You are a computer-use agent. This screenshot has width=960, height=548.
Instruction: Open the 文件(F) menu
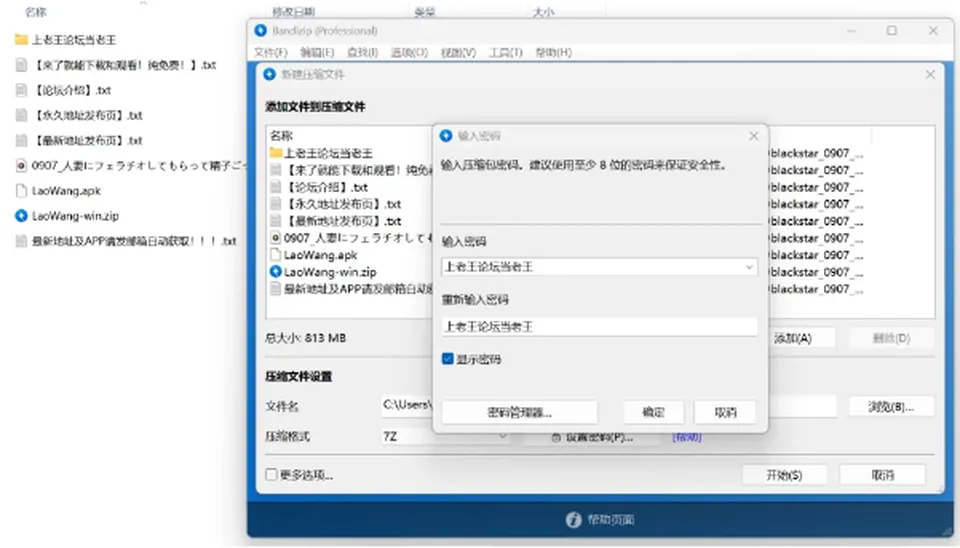pyautogui.click(x=270, y=53)
